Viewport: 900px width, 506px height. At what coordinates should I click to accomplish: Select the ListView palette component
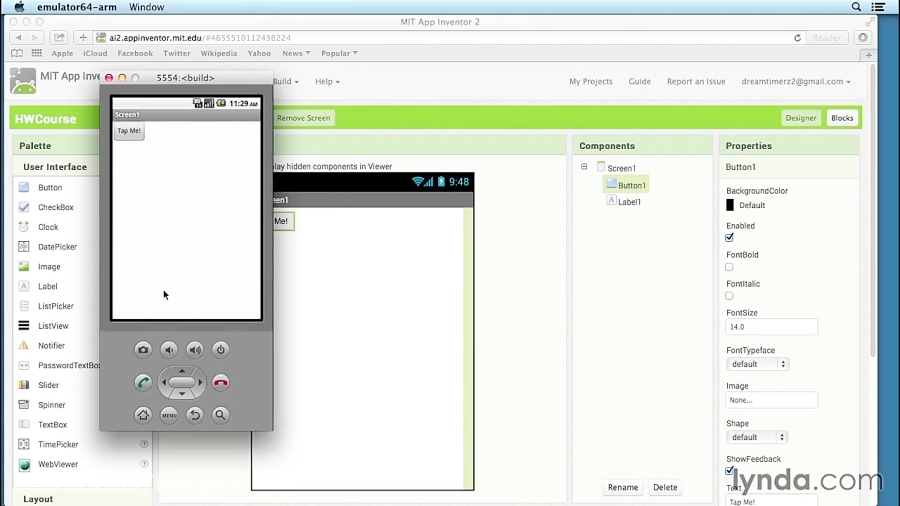point(53,326)
